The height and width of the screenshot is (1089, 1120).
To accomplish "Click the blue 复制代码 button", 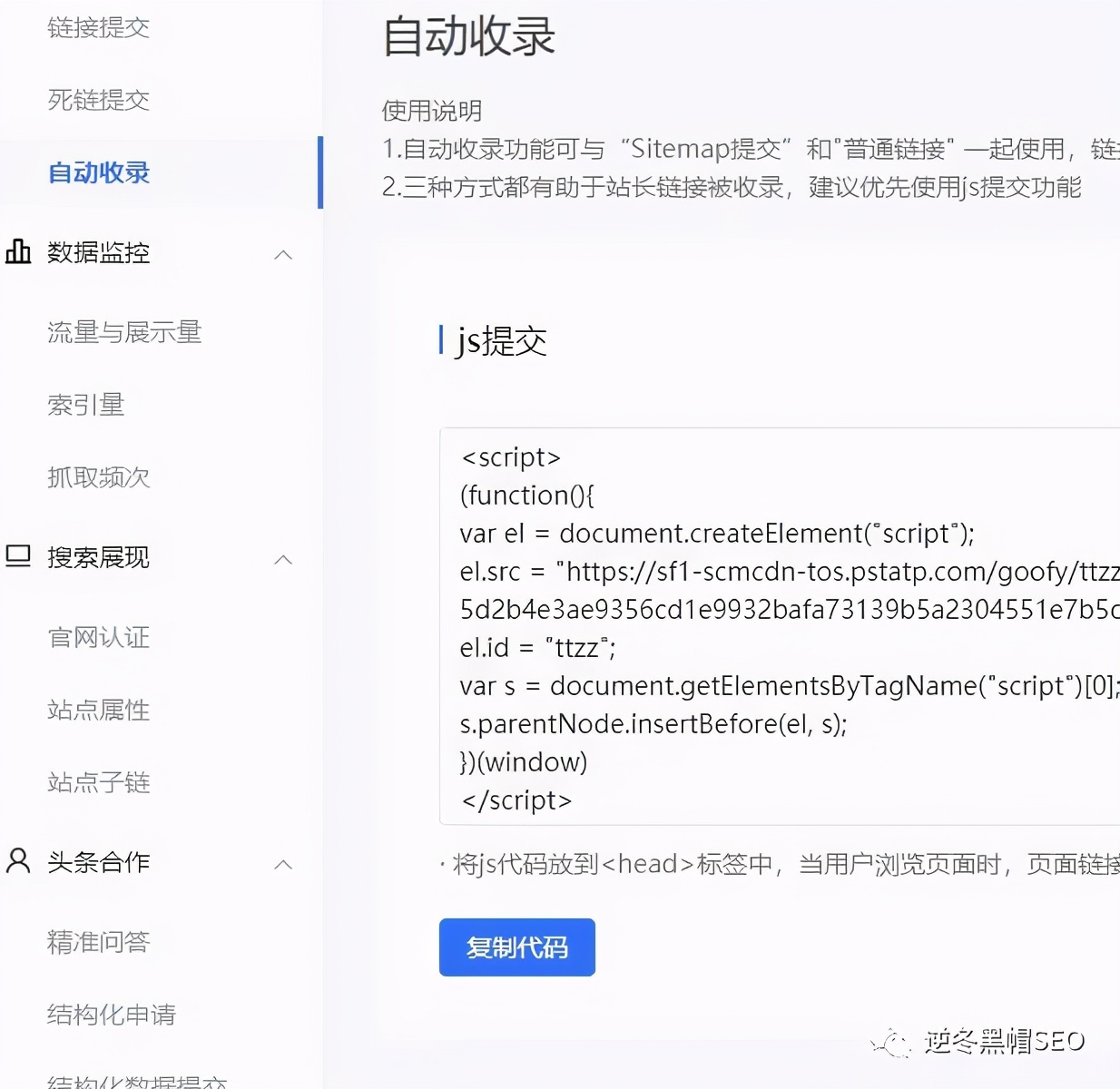I will click(516, 947).
